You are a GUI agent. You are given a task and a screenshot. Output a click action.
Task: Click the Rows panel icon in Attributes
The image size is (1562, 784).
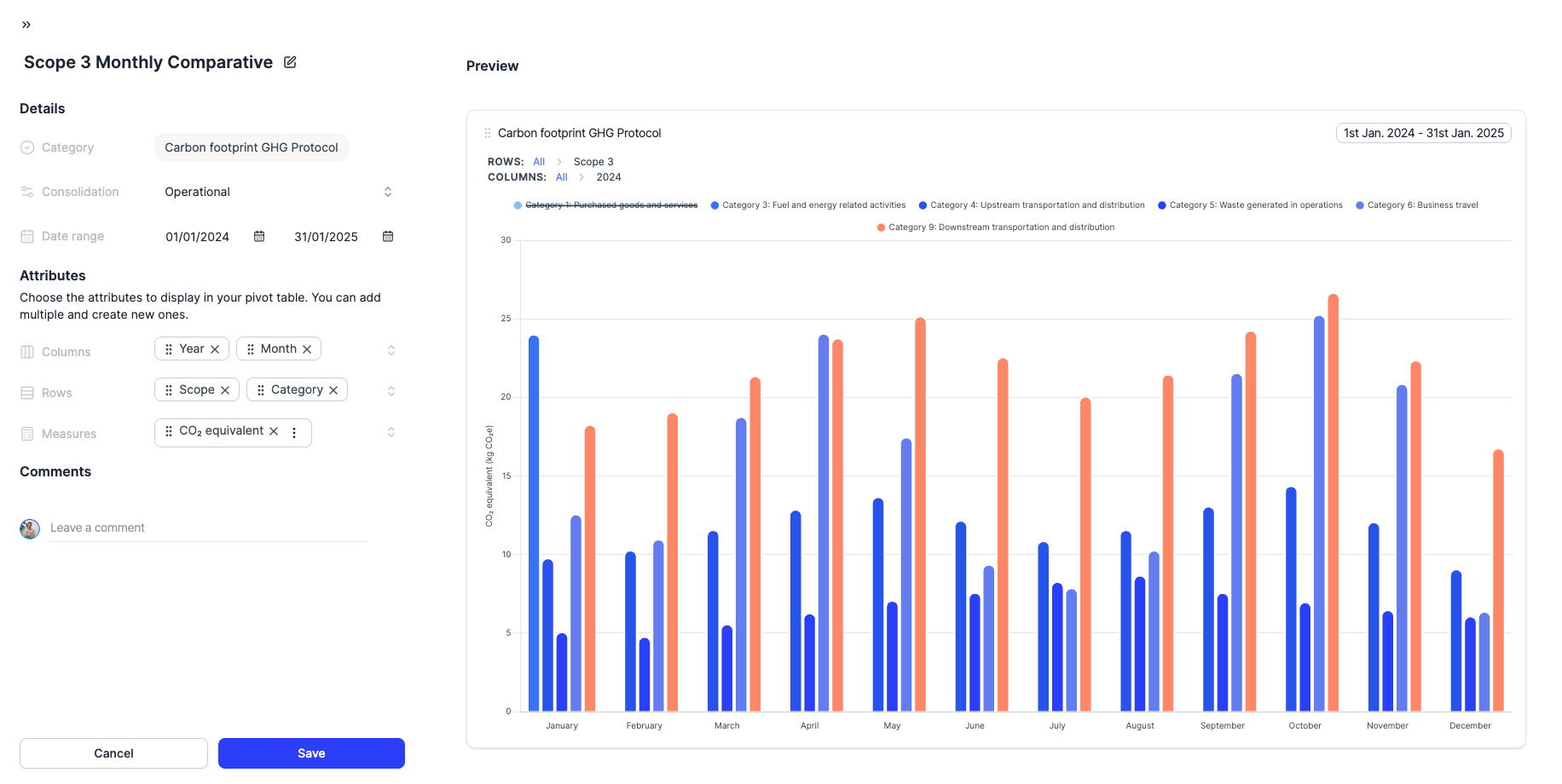27,392
